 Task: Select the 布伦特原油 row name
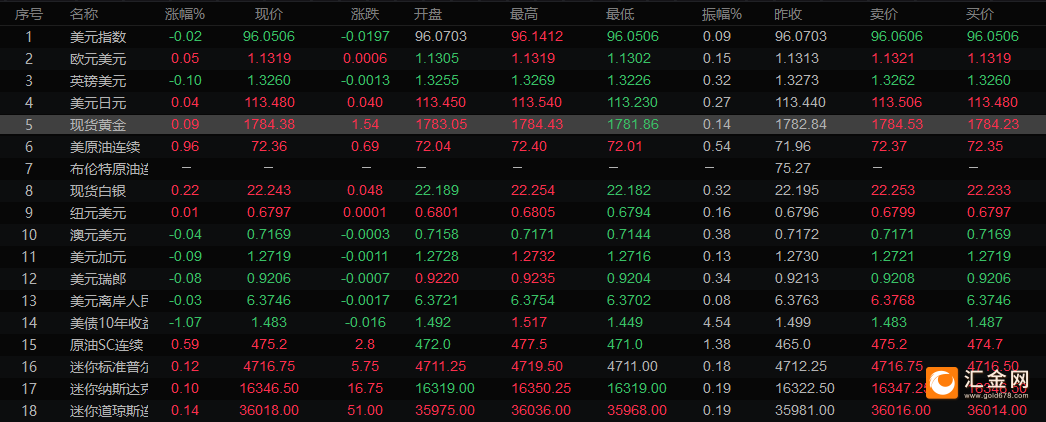point(109,169)
